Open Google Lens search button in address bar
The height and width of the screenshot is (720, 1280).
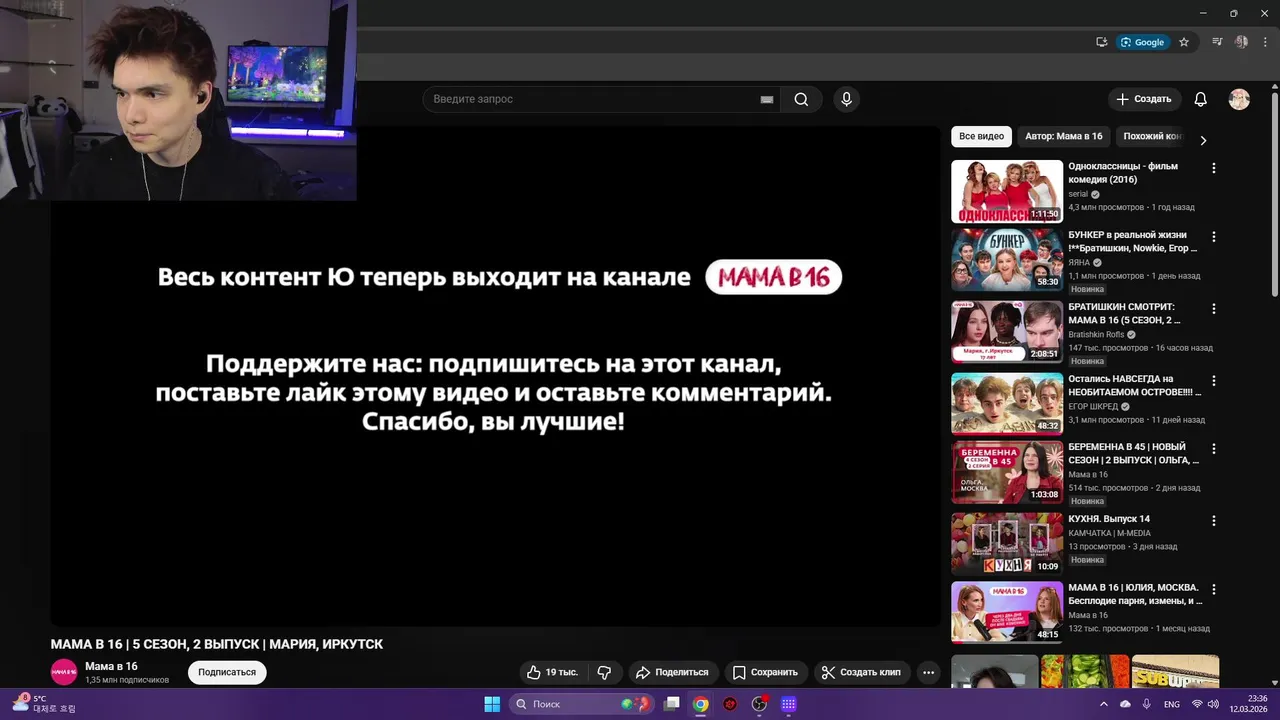tap(1142, 42)
